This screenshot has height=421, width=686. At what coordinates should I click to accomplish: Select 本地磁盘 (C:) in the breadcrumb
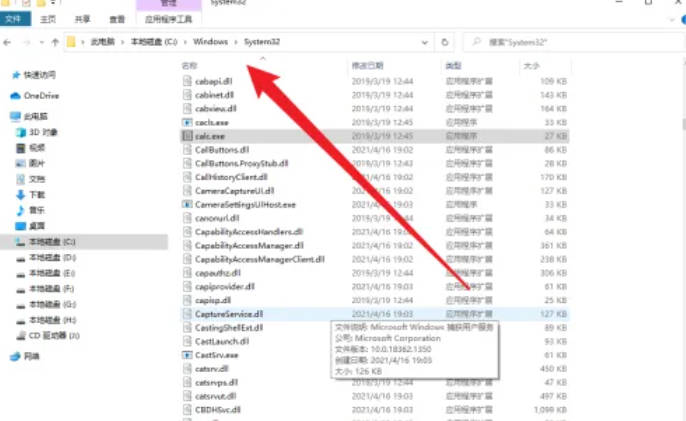(x=154, y=42)
